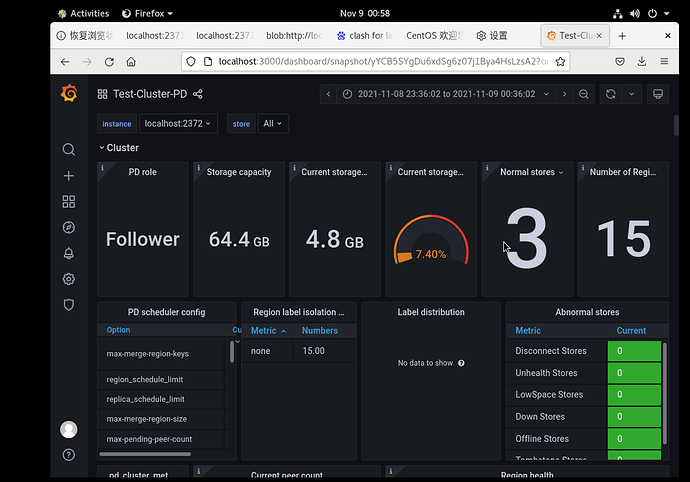The width and height of the screenshot is (690, 482).
Task: Switch to the CentOS browser tab
Action: pos(431,35)
